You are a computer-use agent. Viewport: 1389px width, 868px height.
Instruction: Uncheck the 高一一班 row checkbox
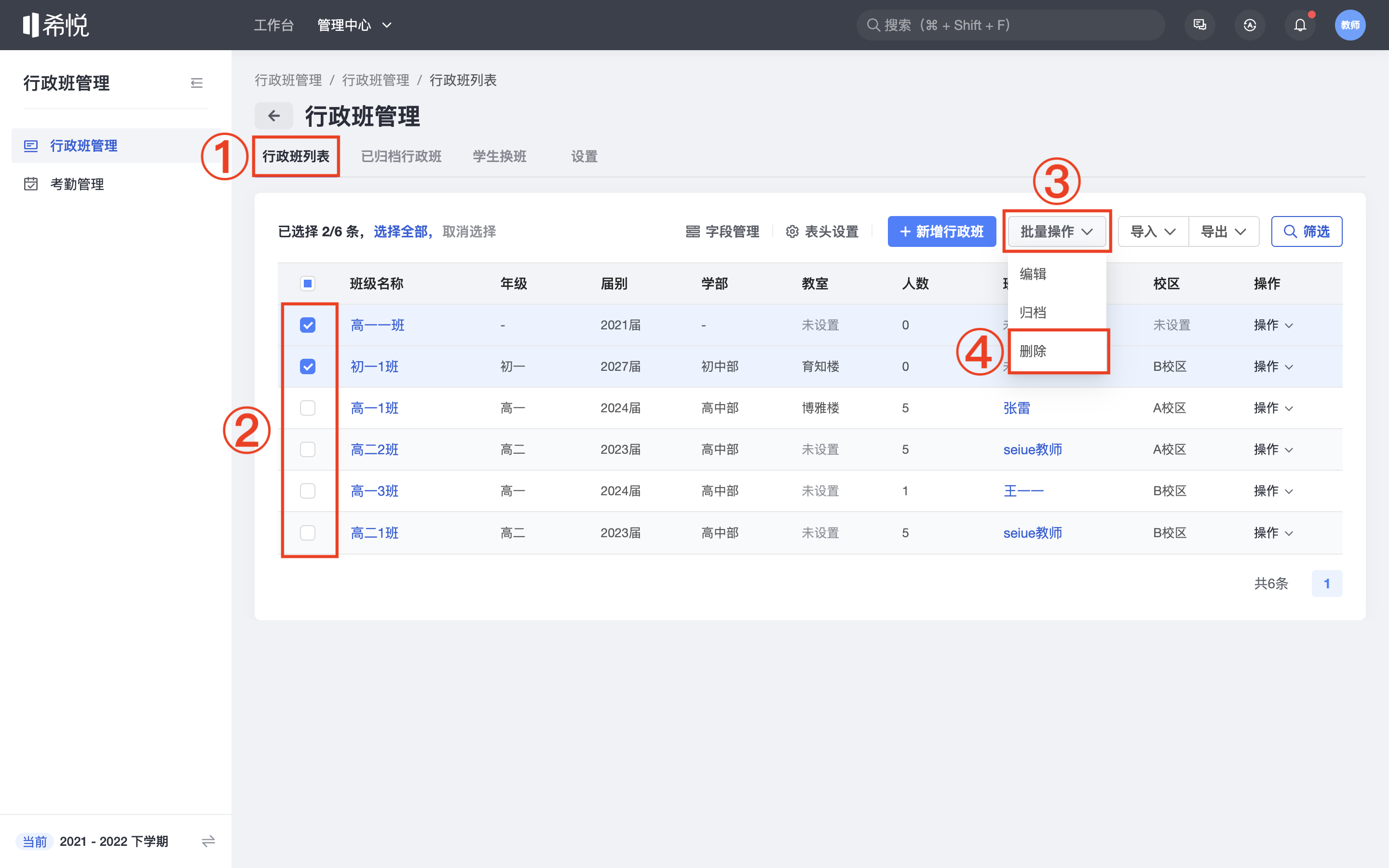pyautogui.click(x=308, y=325)
